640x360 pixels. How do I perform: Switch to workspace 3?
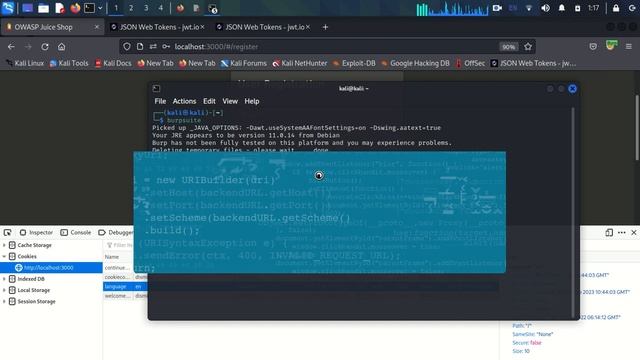point(146,8)
